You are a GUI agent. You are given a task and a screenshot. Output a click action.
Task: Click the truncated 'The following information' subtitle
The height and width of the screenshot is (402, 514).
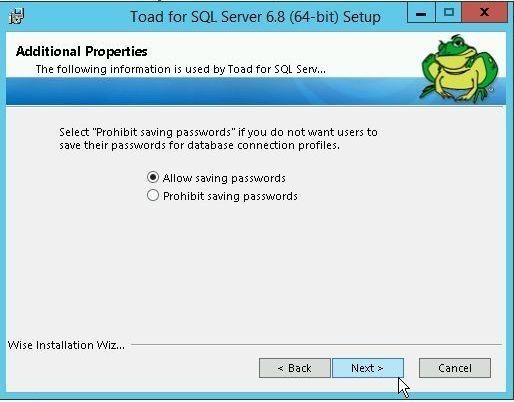pos(181,69)
